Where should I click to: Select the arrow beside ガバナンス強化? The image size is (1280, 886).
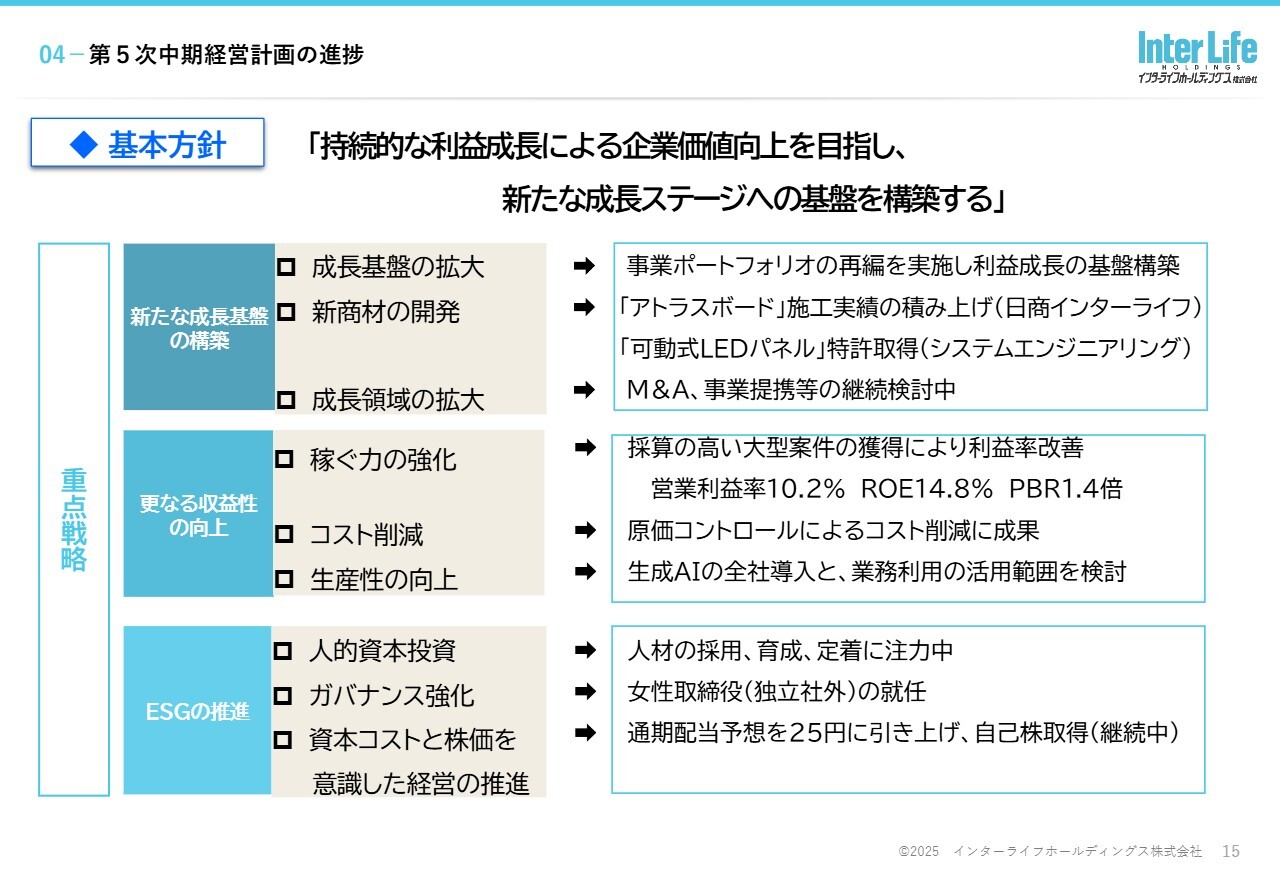[585, 691]
